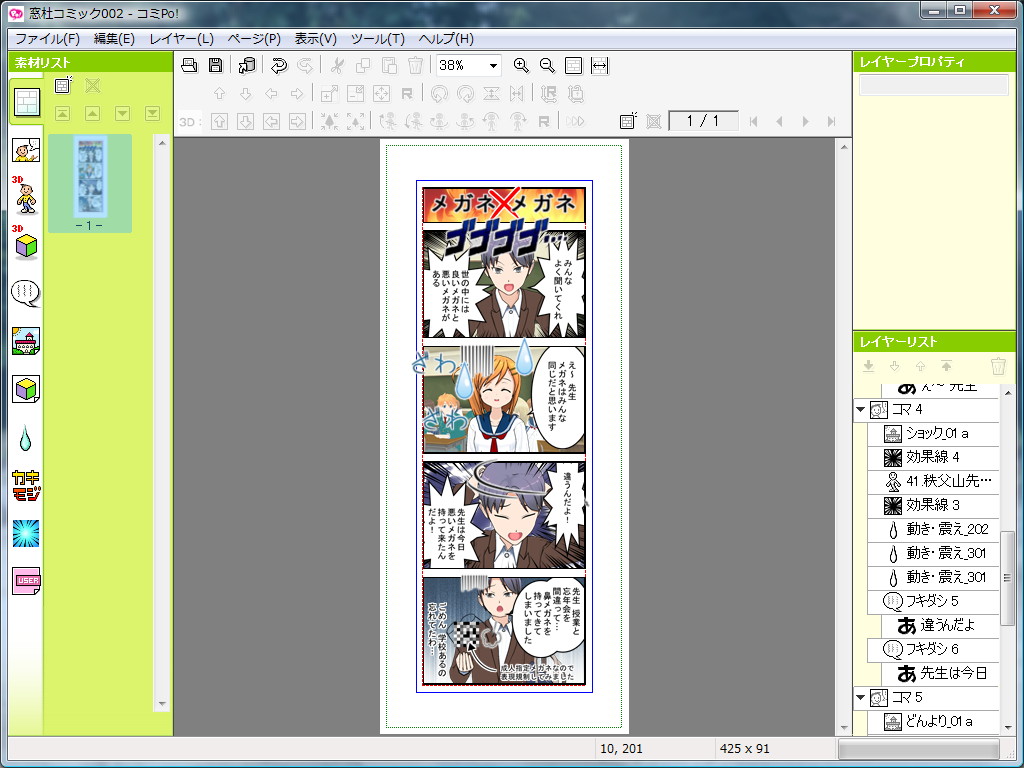Viewport: 1024px width, 768px height.
Task: Select the 先生は今日 text layer
Action: pyautogui.click(x=940, y=673)
